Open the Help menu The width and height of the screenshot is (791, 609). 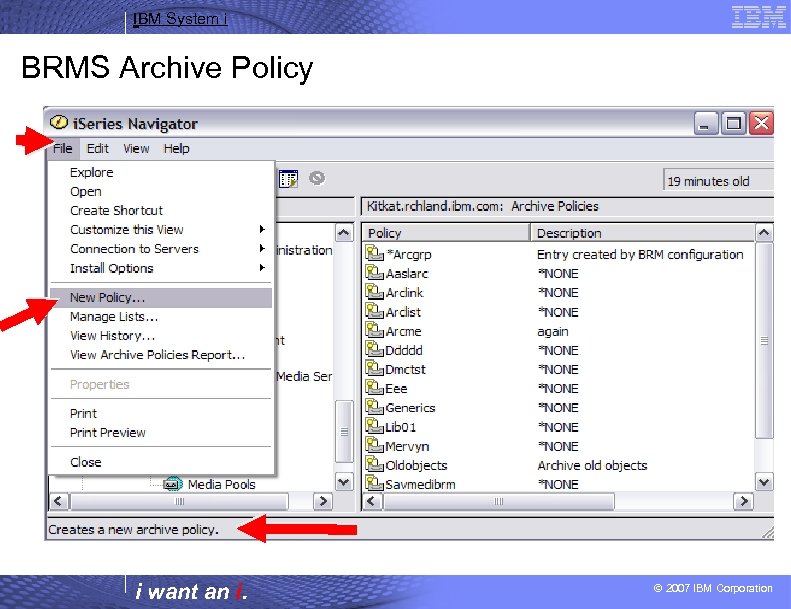pyautogui.click(x=177, y=148)
